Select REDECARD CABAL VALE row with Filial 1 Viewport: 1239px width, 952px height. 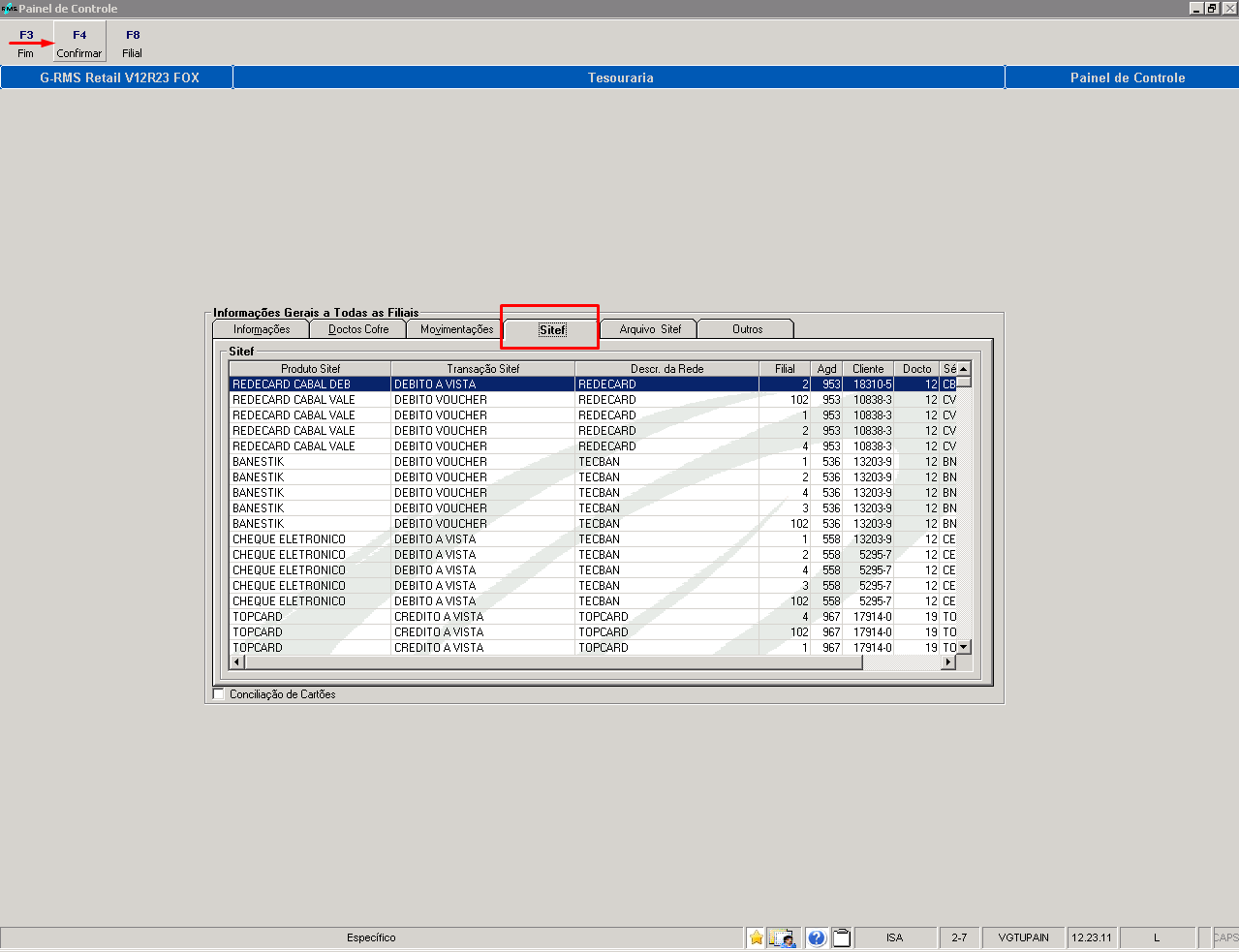[592, 415]
